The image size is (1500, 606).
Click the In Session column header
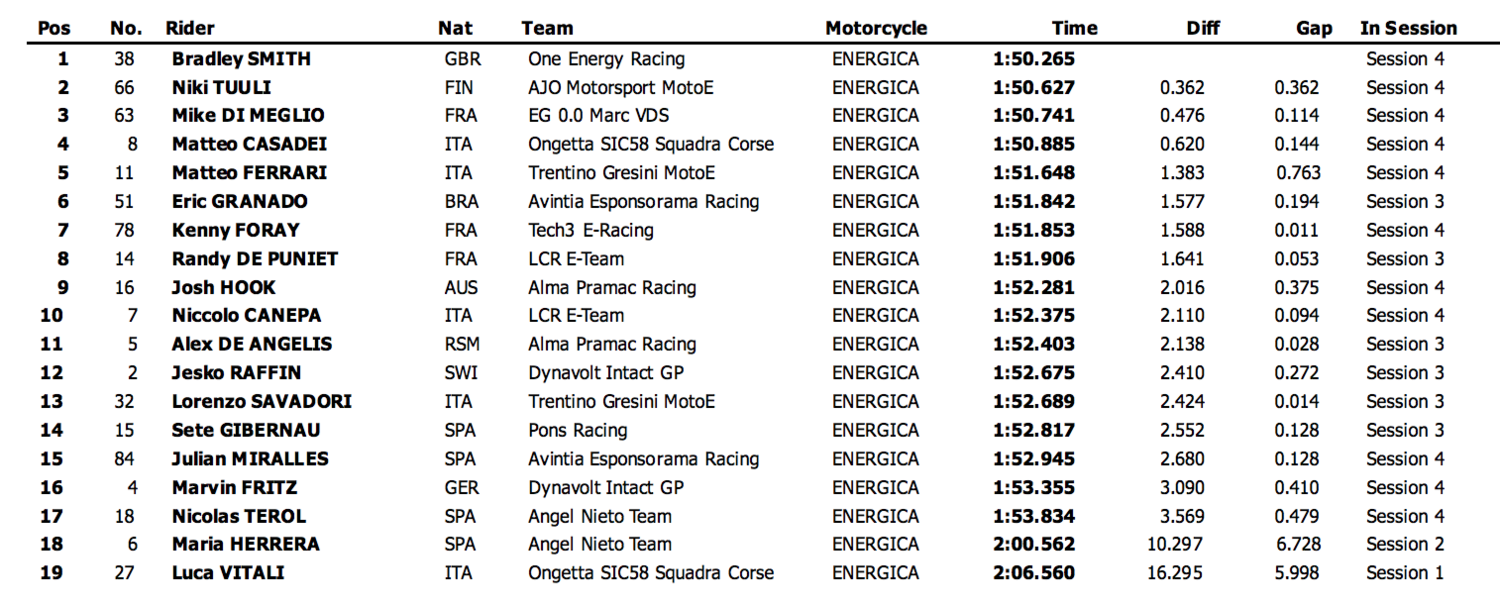pyautogui.click(x=1408, y=28)
